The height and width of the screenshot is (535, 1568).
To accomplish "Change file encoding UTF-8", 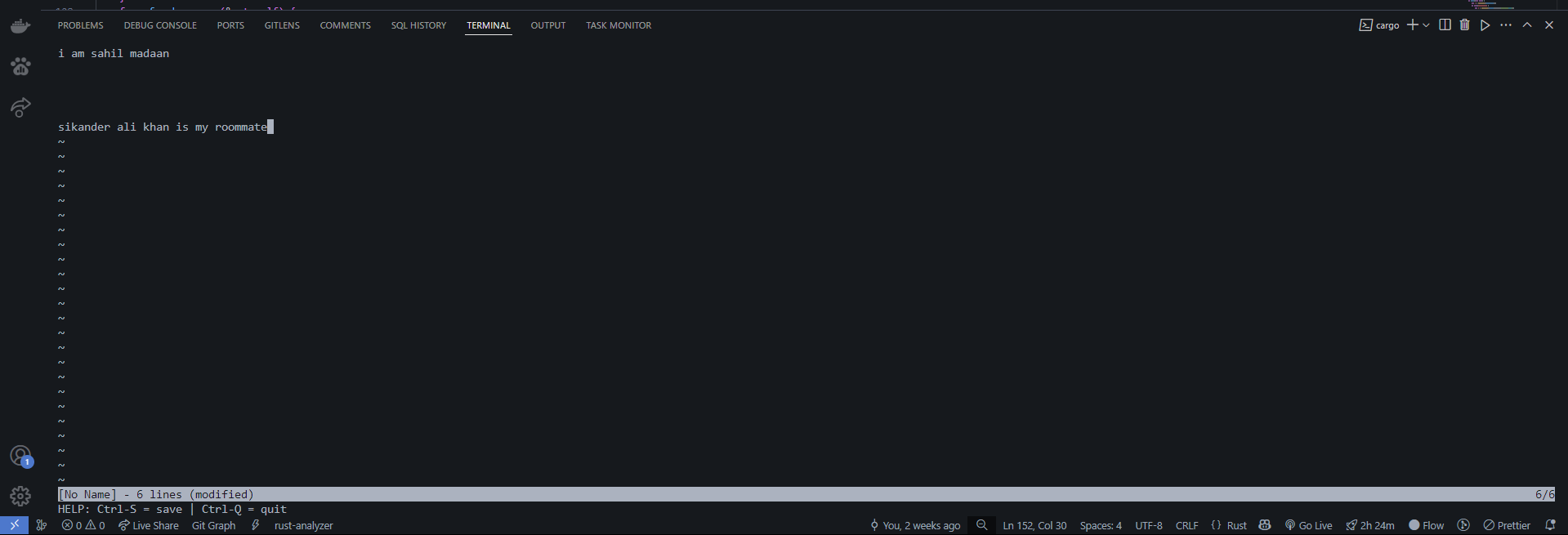I will pyautogui.click(x=1149, y=525).
